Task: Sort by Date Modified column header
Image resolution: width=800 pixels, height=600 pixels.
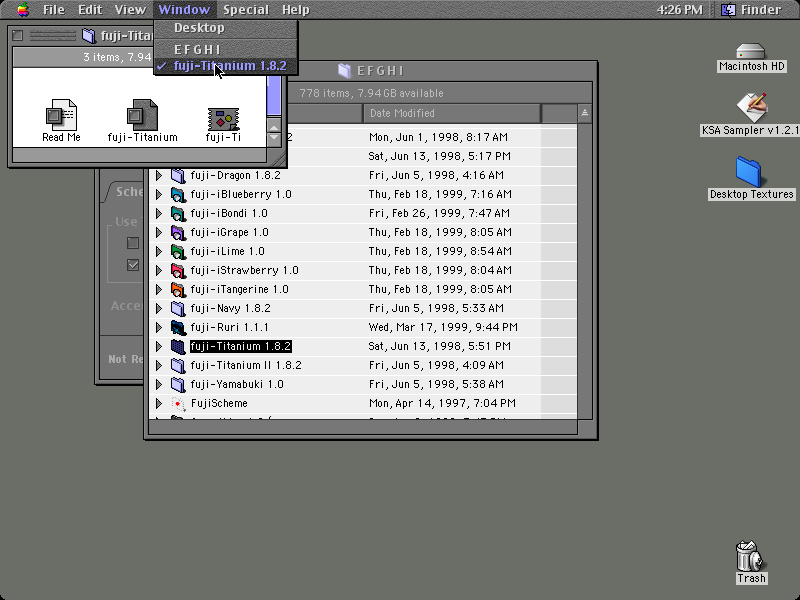Action: [x=452, y=113]
